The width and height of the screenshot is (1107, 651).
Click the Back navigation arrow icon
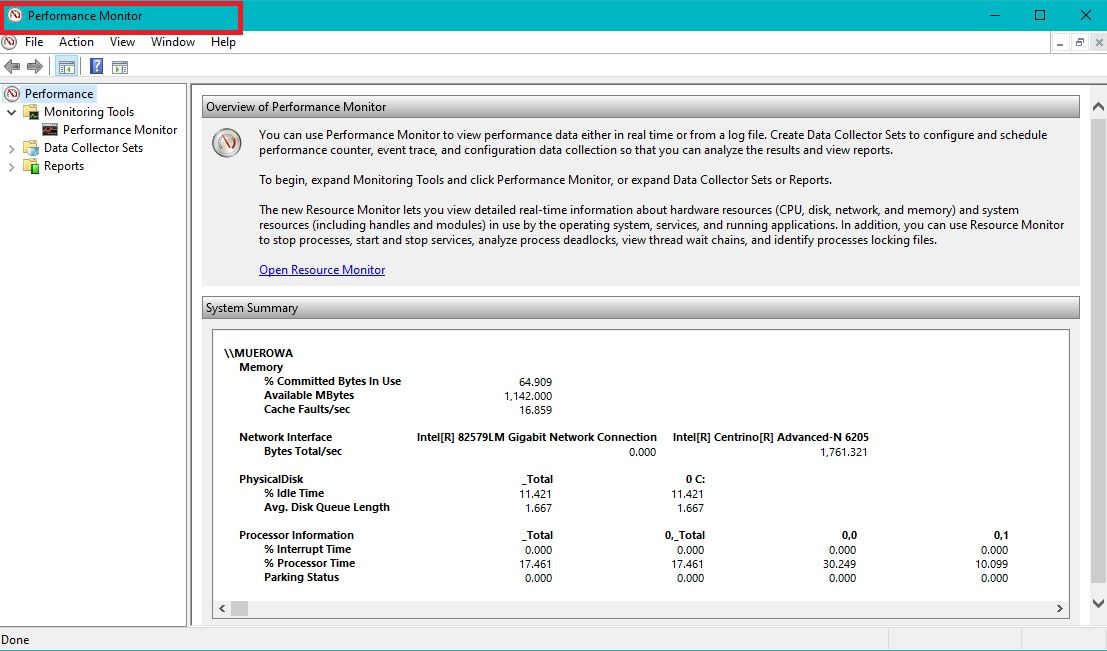(x=13, y=66)
